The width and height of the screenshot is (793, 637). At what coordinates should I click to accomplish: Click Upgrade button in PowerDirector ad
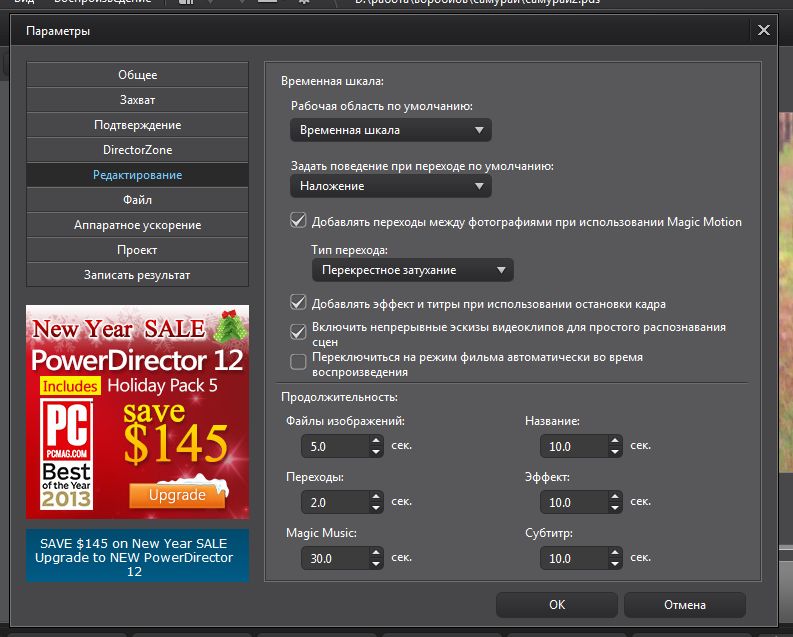coord(177,495)
